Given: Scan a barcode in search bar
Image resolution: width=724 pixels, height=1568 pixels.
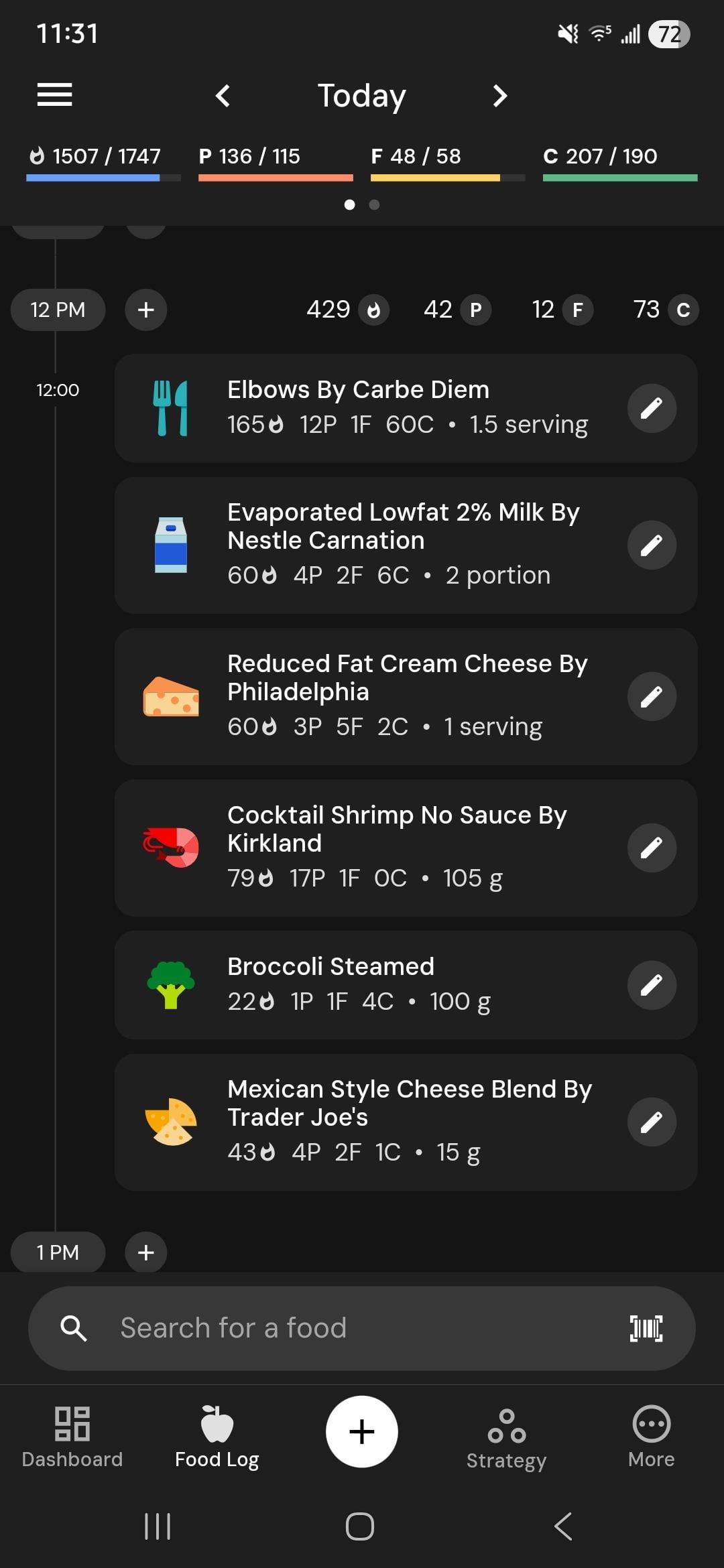Looking at the screenshot, I should 646,1328.
